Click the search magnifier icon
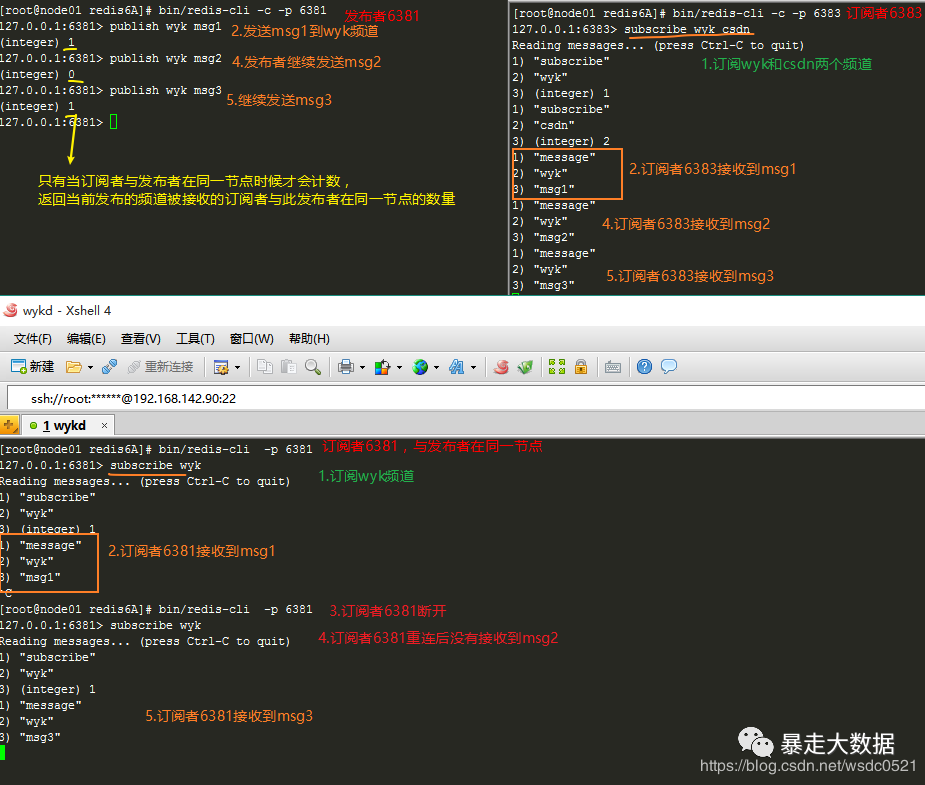The width and height of the screenshot is (925, 785). coord(313,367)
